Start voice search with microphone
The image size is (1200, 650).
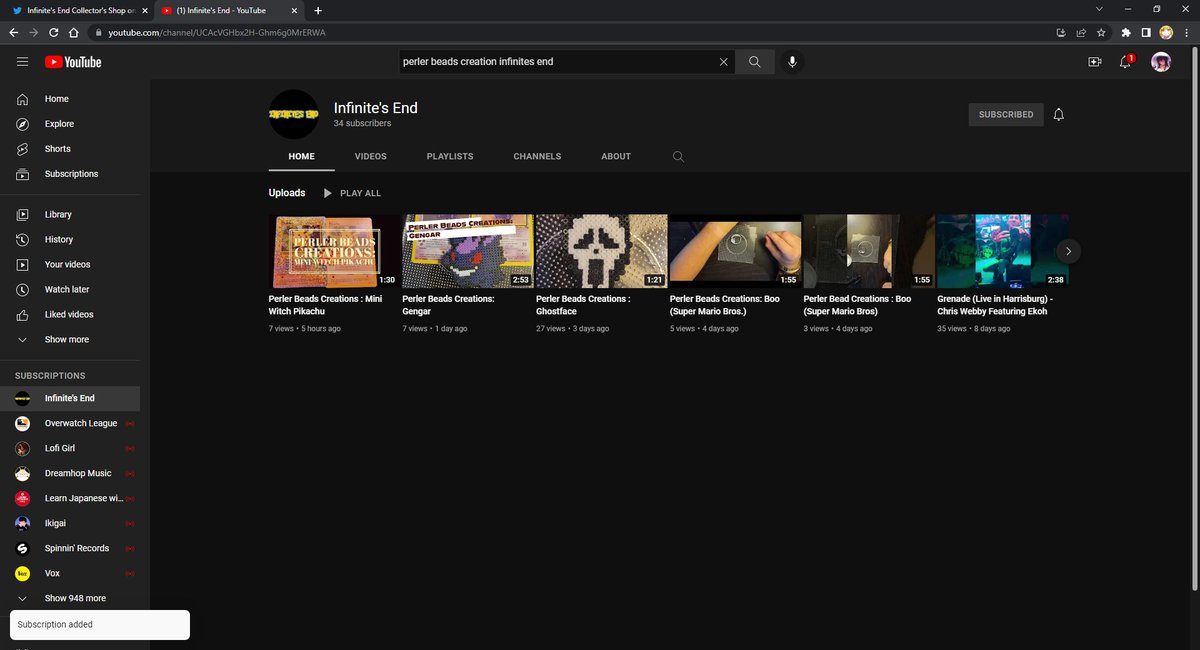792,62
